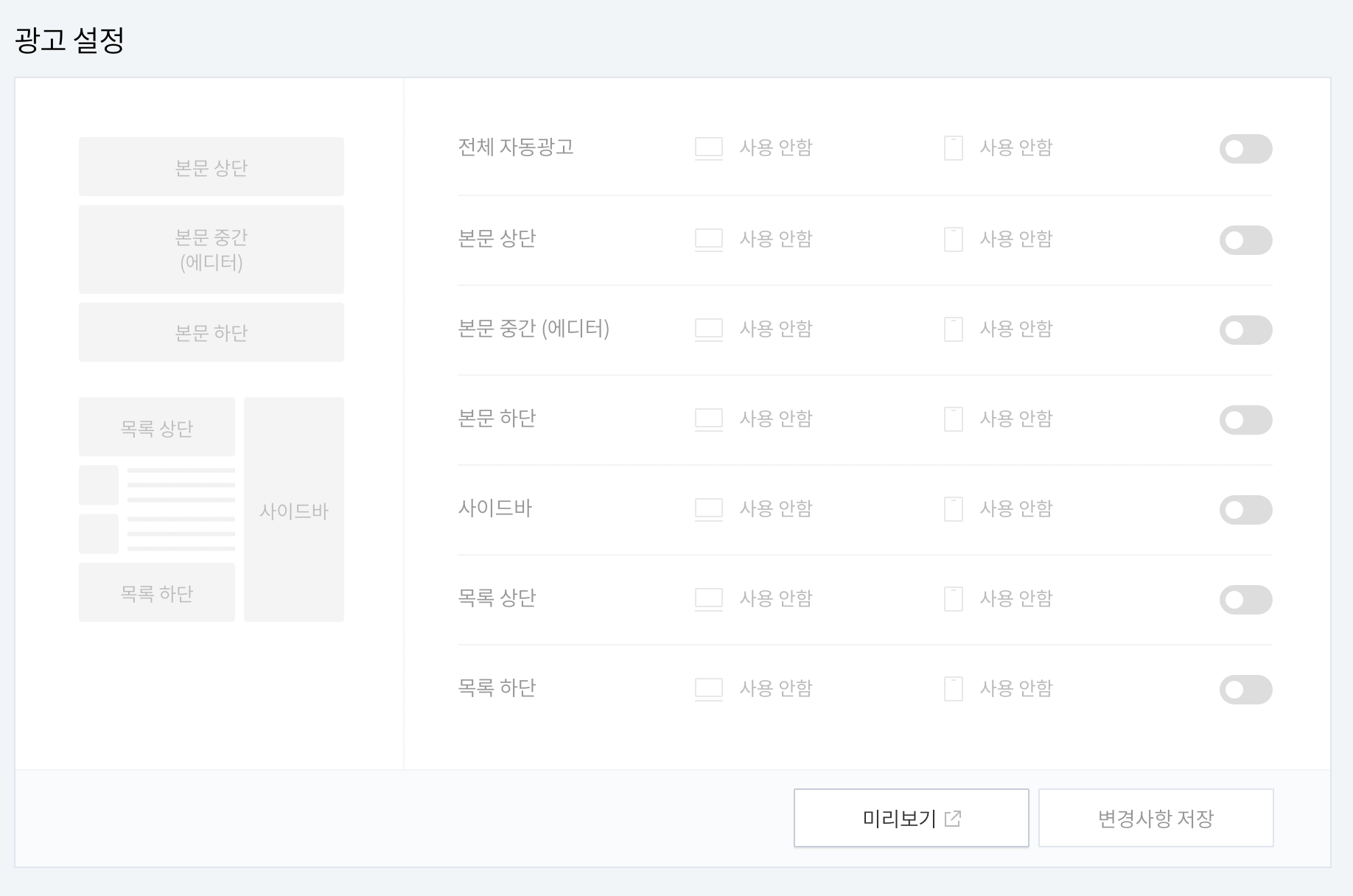The width and height of the screenshot is (1353, 896).
Task: Click the desktop icon in the 본문 상단 row
Action: coord(708,238)
